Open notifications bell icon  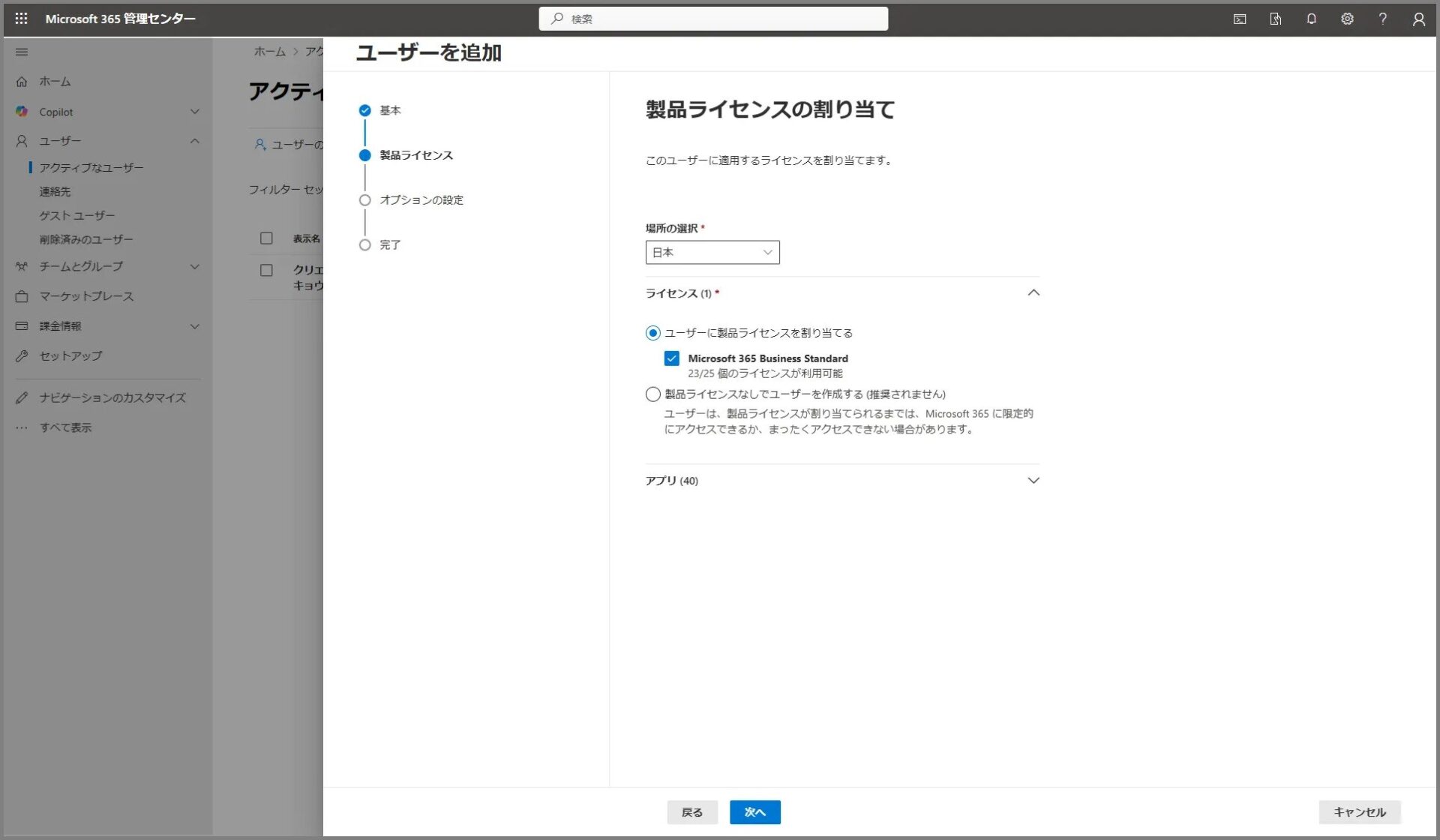tap(1311, 19)
